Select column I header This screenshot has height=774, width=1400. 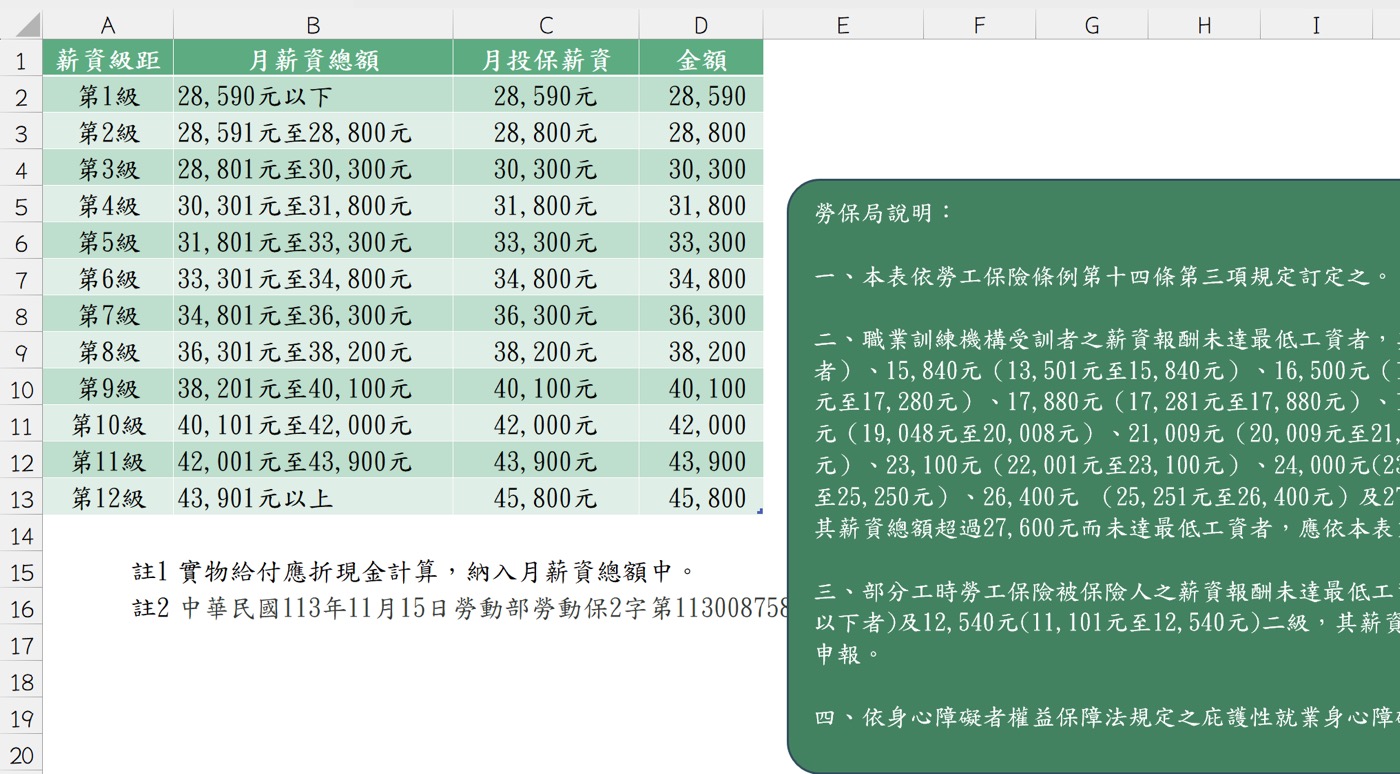[x=1316, y=25]
